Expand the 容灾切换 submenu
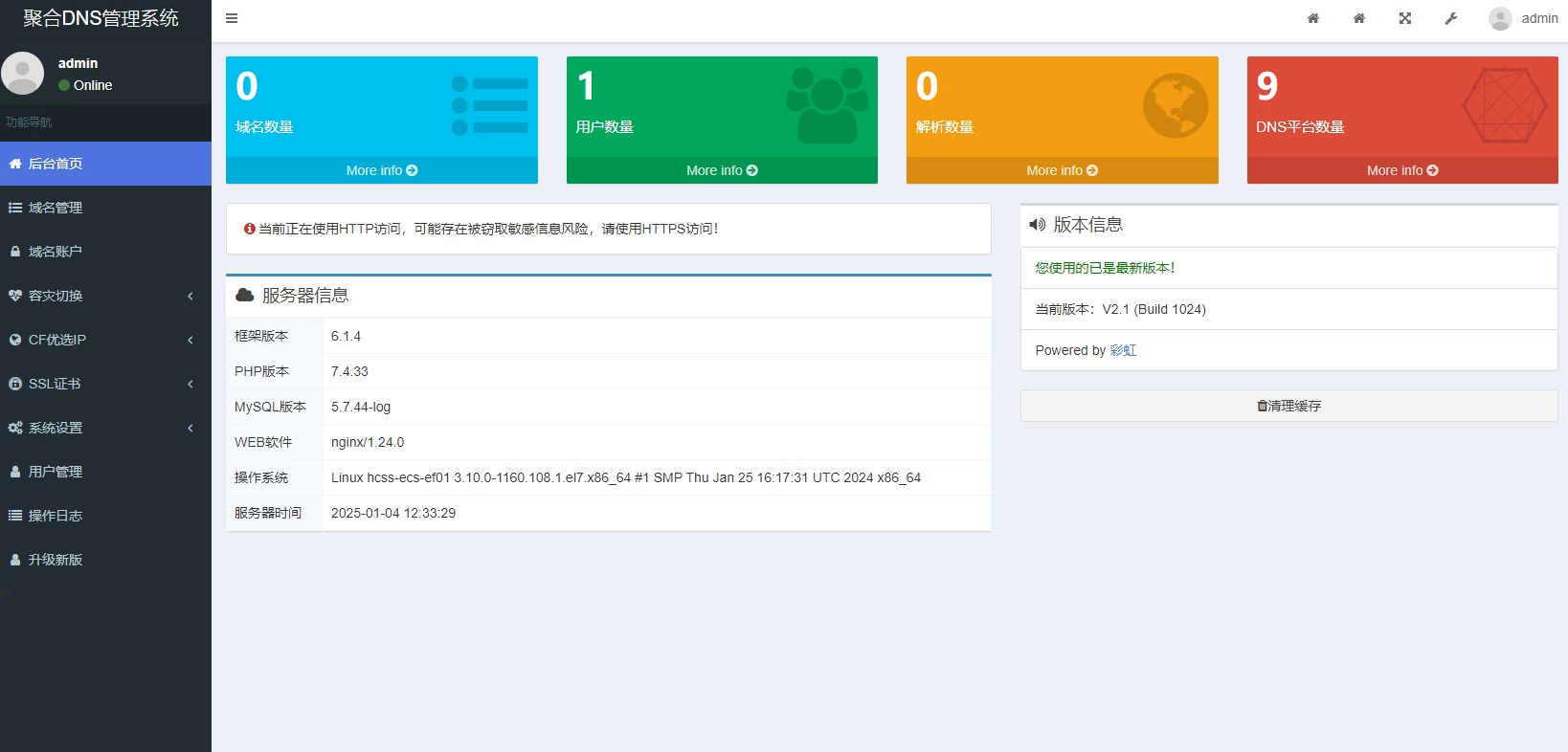Screen dimensions: 1568x752 click(x=105, y=296)
